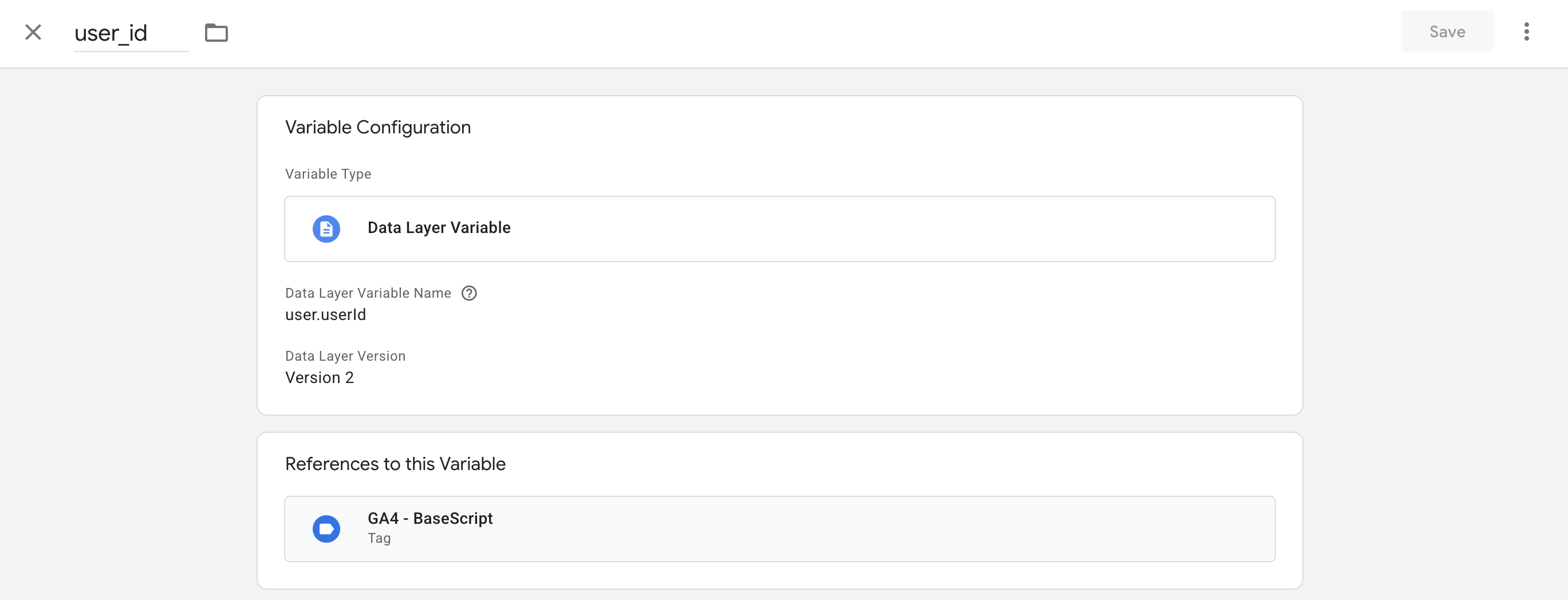1568x600 pixels.
Task: Click the Data Layer Variable label
Action: (x=438, y=228)
